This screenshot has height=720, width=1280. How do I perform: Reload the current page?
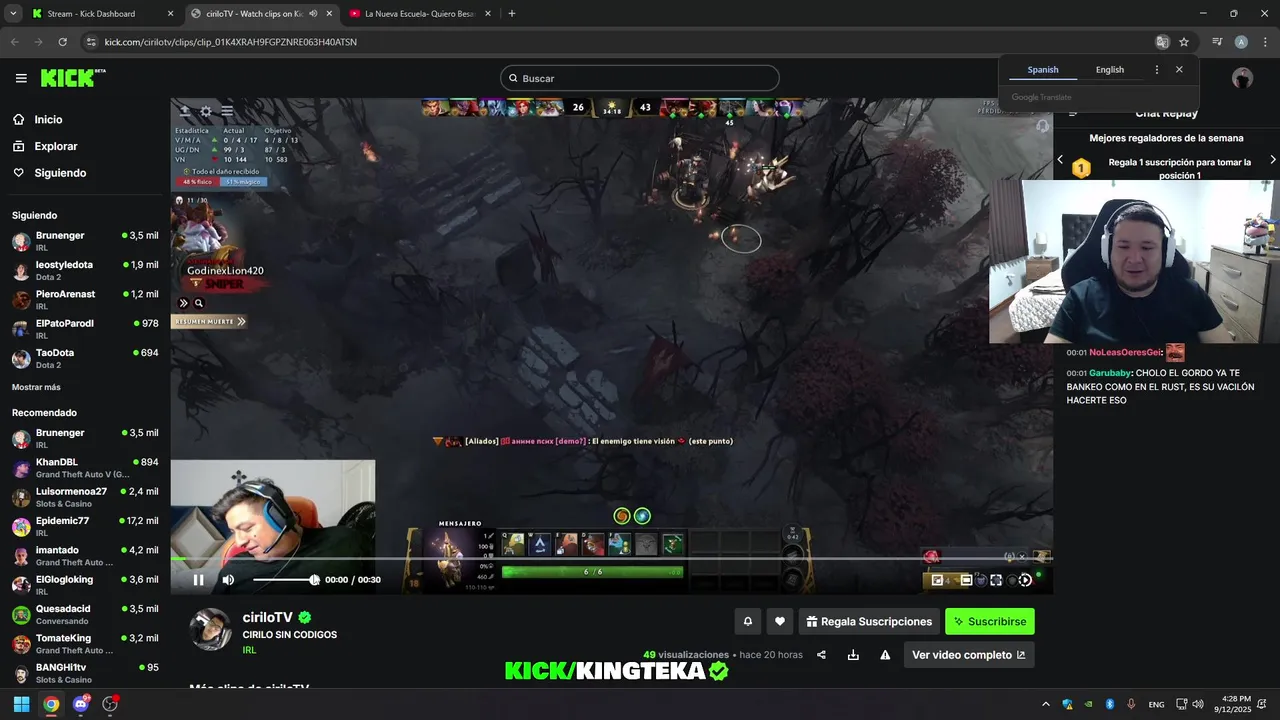pyautogui.click(x=62, y=42)
